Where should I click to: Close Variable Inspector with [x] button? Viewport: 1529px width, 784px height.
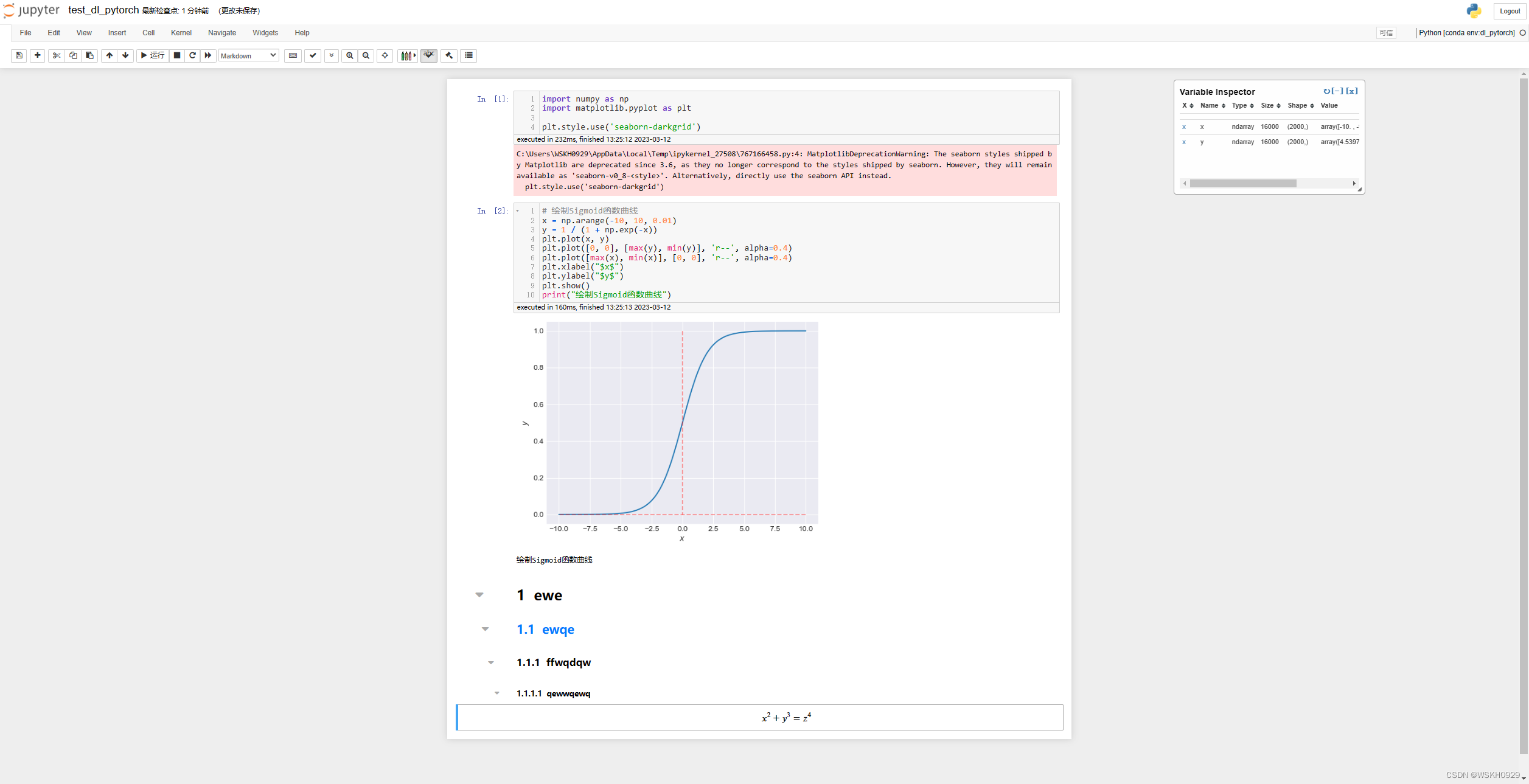tap(1352, 91)
